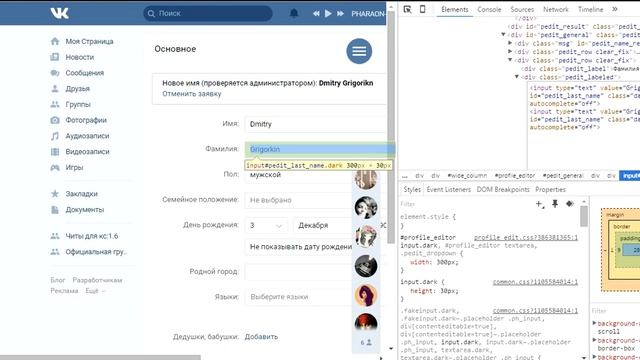This screenshot has height=360, width=640.
Task: Switch to the Console tab
Action: pyautogui.click(x=489, y=9)
